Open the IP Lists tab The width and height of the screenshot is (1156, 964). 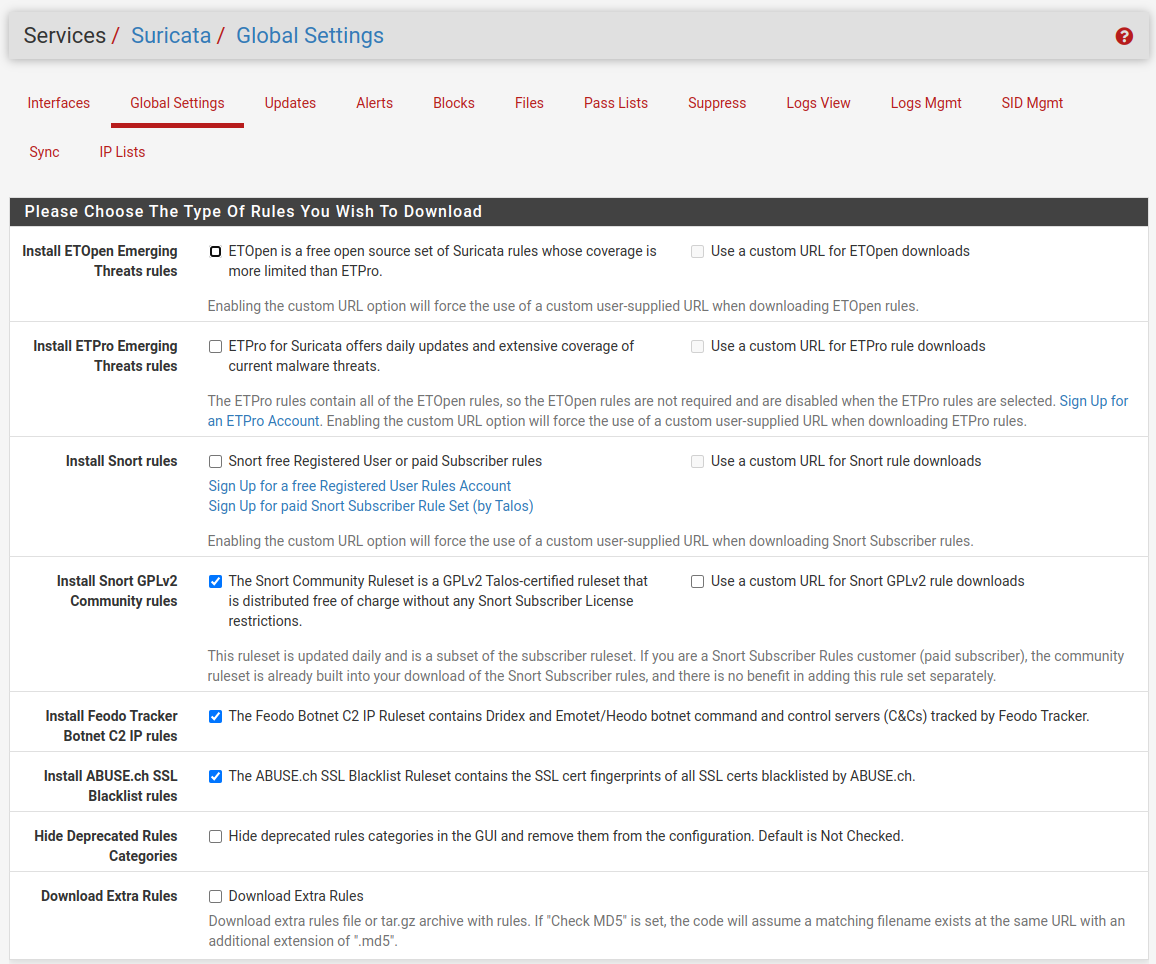click(122, 152)
